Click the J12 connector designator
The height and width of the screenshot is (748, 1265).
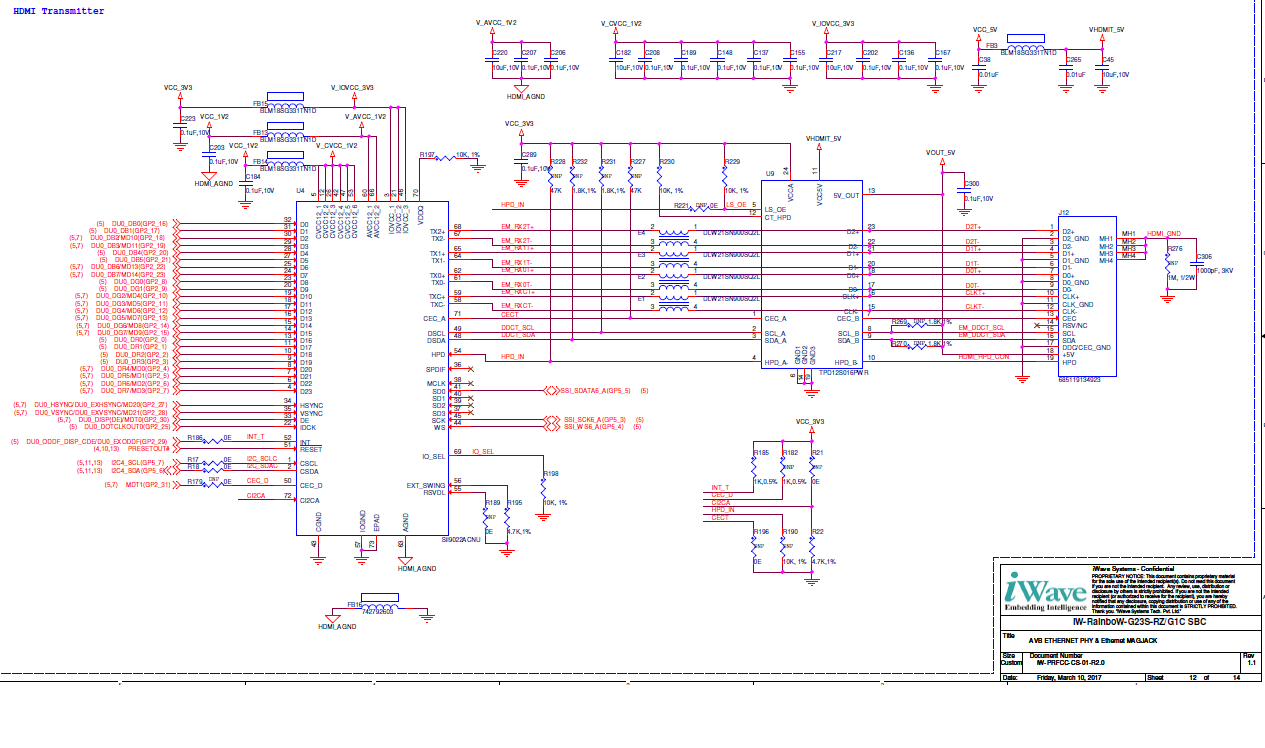1065,212
